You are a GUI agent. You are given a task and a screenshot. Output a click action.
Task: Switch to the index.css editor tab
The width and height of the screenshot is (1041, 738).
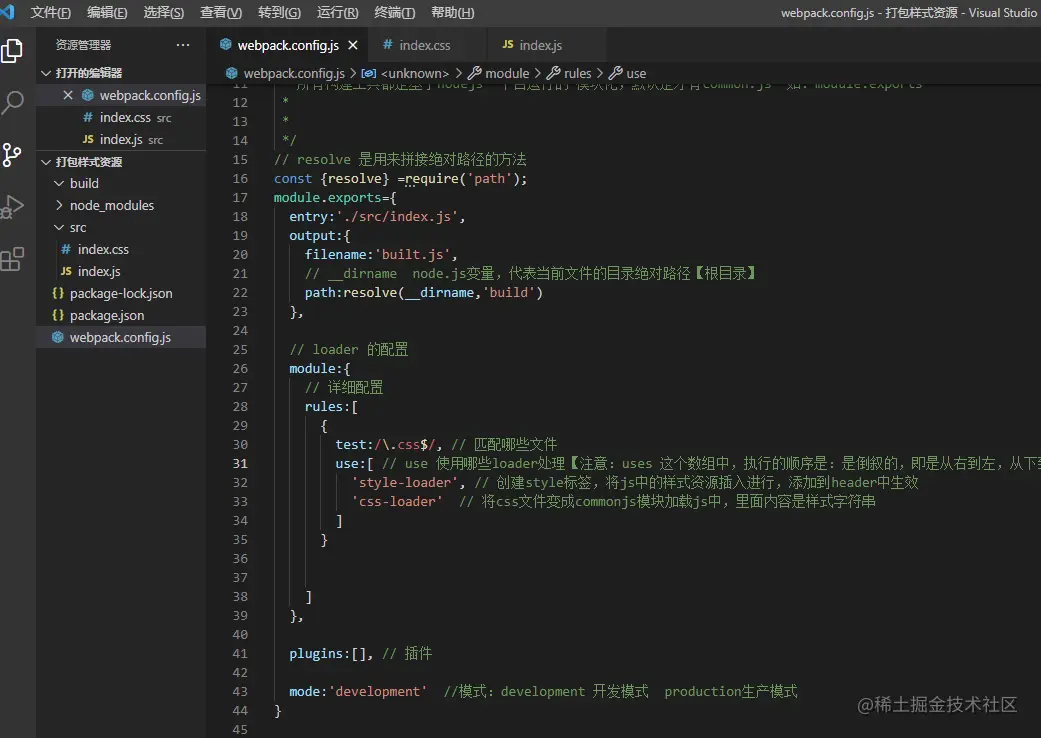(425, 45)
